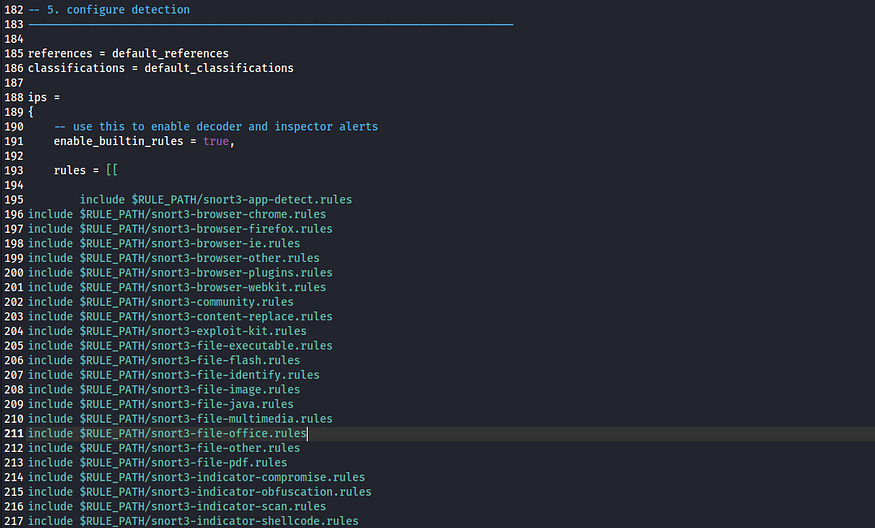Image resolution: width=875 pixels, height=528 pixels.
Task: Click include snort3-file-flash.rules line
Action: (x=164, y=360)
